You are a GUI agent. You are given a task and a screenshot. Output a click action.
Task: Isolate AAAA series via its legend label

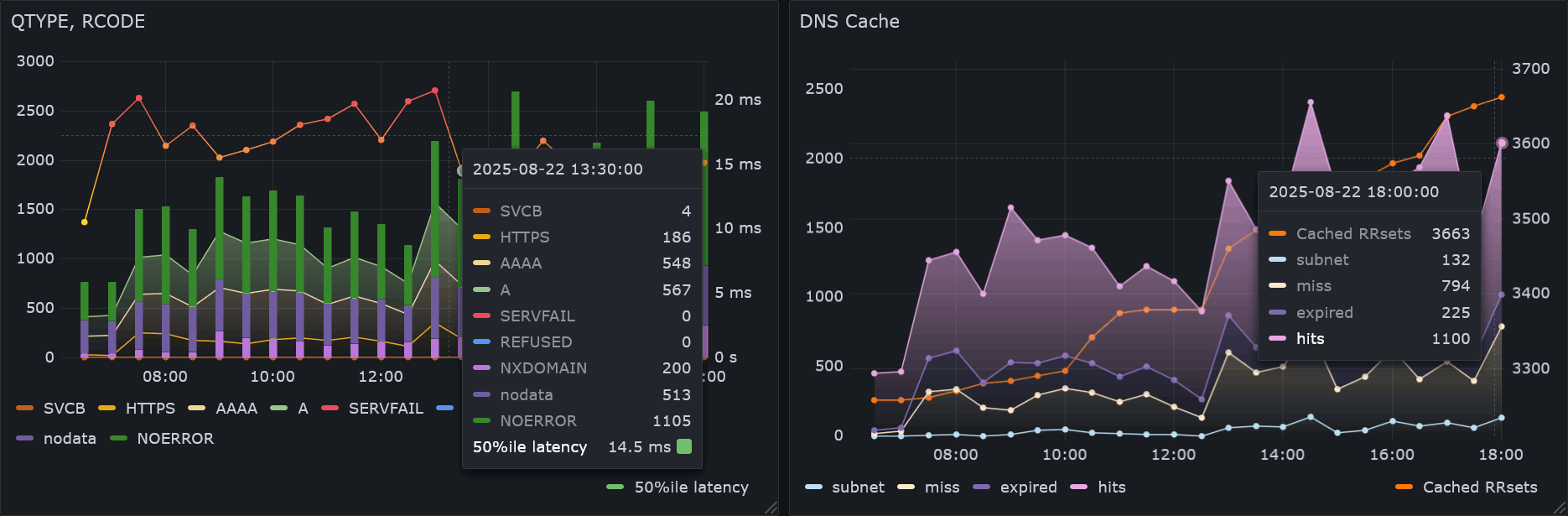[236, 409]
